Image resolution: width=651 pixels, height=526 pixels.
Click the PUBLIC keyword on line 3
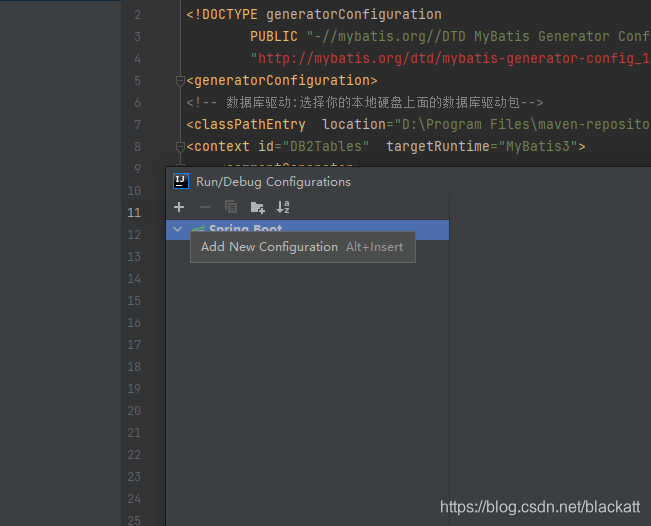[x=274, y=37]
